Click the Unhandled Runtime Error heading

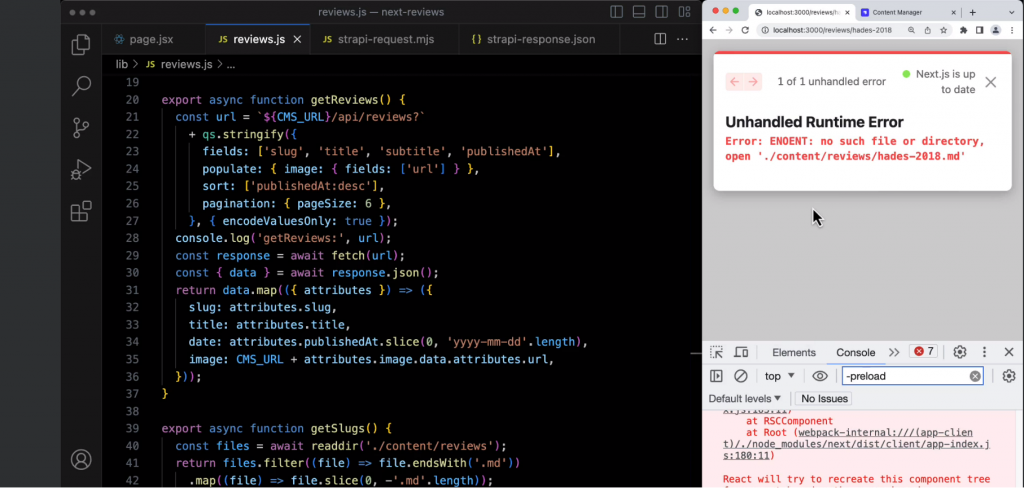coord(814,122)
